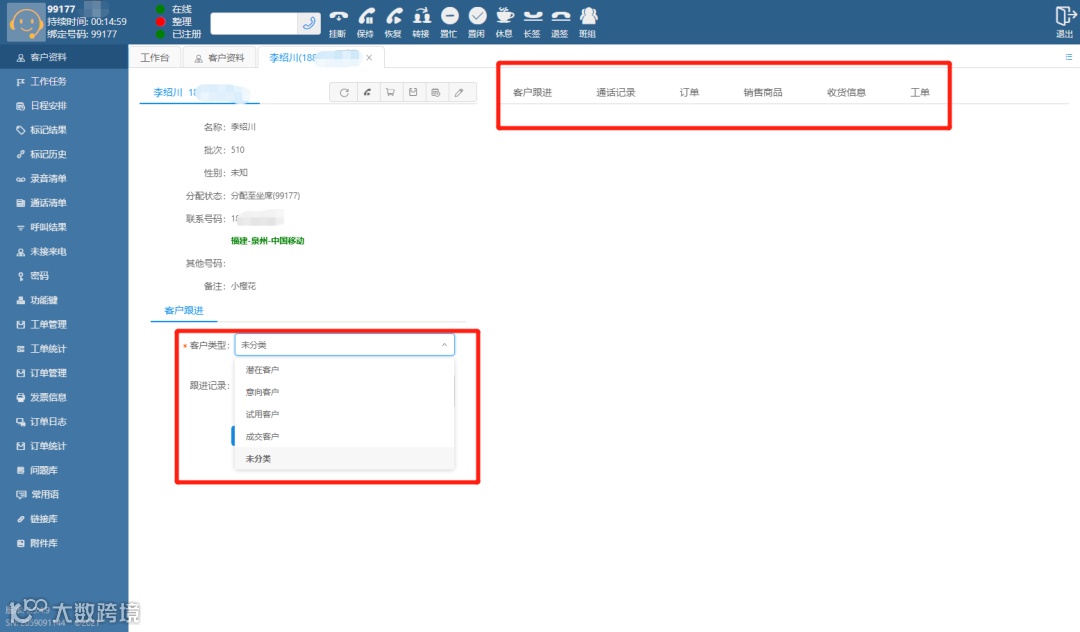Open 链接库 in the sidebar
This screenshot has height=632, width=1080.
coord(64,518)
